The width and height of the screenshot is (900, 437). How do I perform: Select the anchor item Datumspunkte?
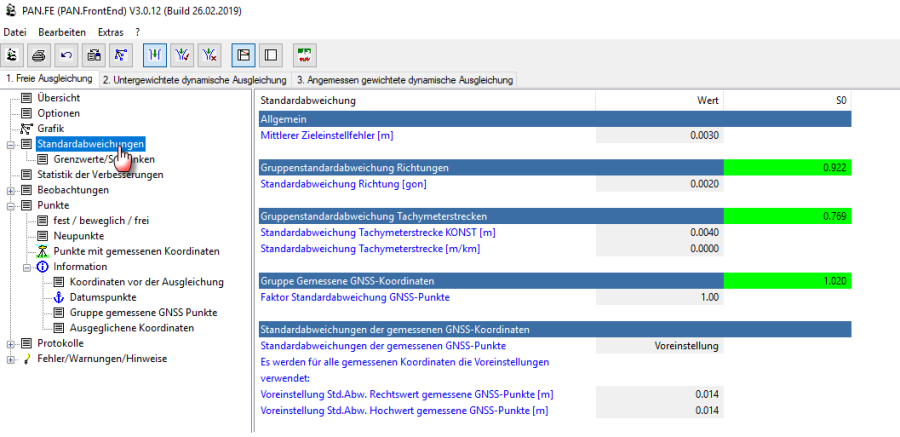[102, 297]
